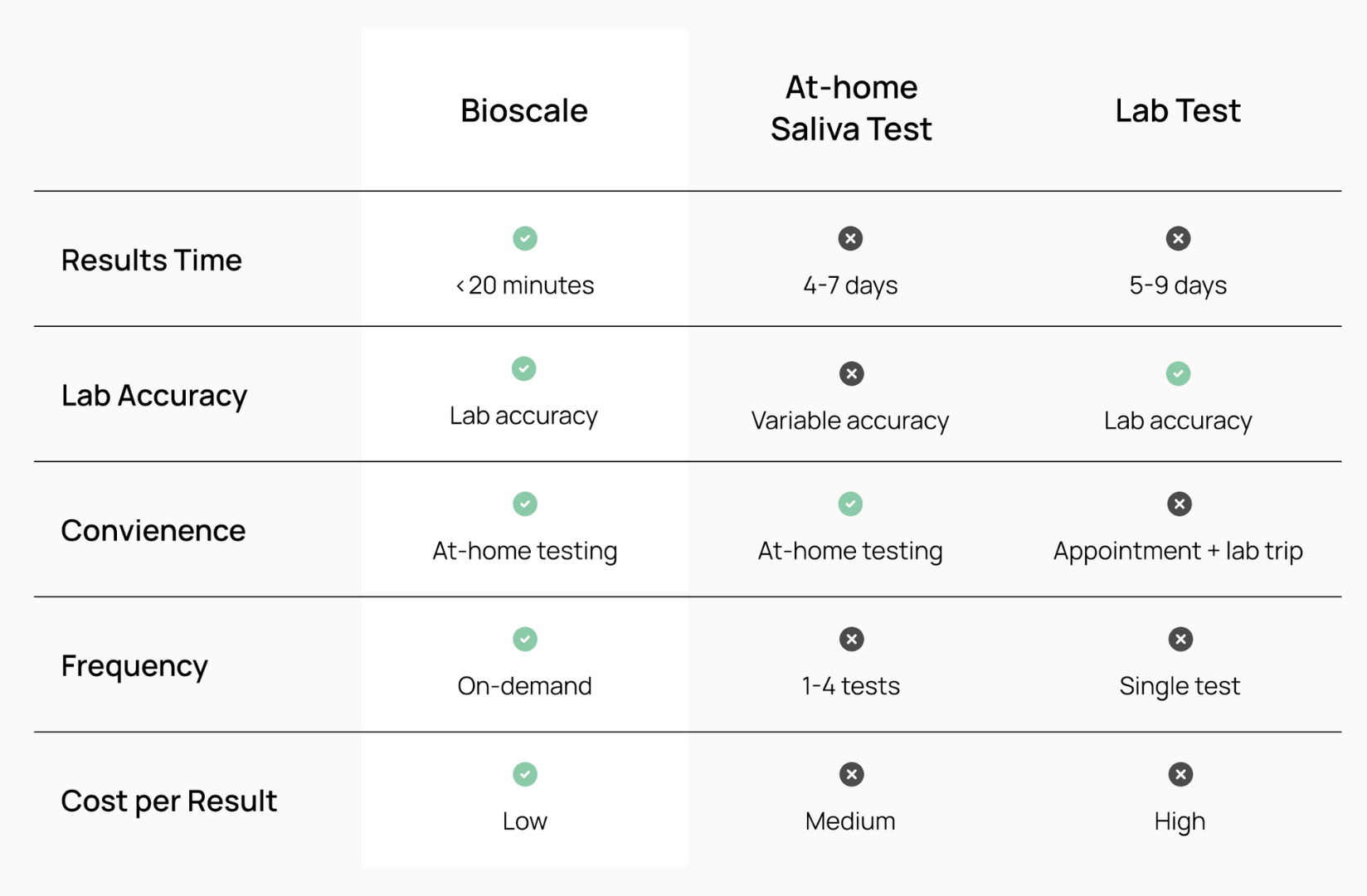This screenshot has height=896, width=1367.
Task: Click the Cost per Result row label
Action: click(x=169, y=801)
